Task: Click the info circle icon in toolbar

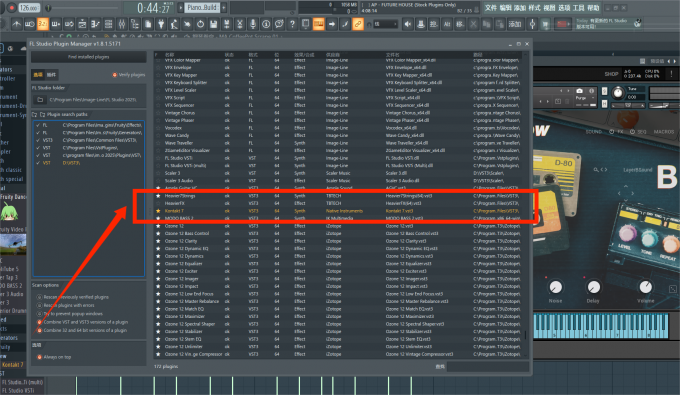Action: 266,24
